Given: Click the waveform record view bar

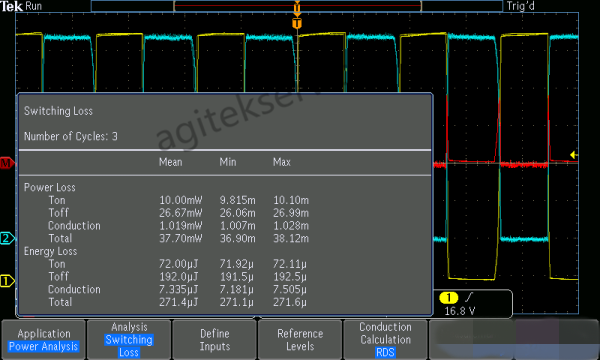Looking at the screenshot, I should [x=297, y=6].
